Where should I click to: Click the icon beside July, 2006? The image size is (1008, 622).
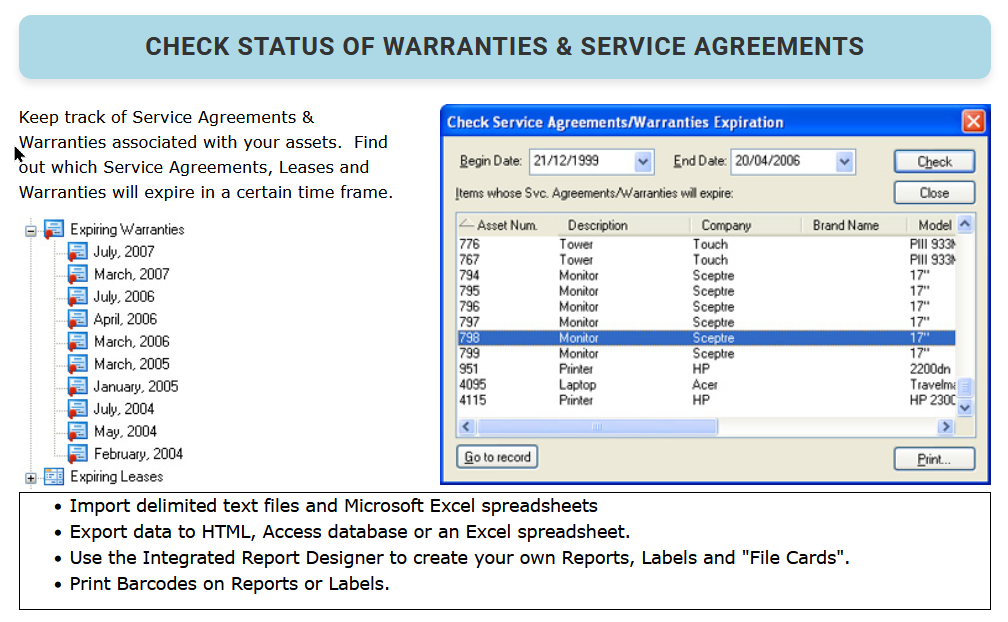tap(77, 297)
